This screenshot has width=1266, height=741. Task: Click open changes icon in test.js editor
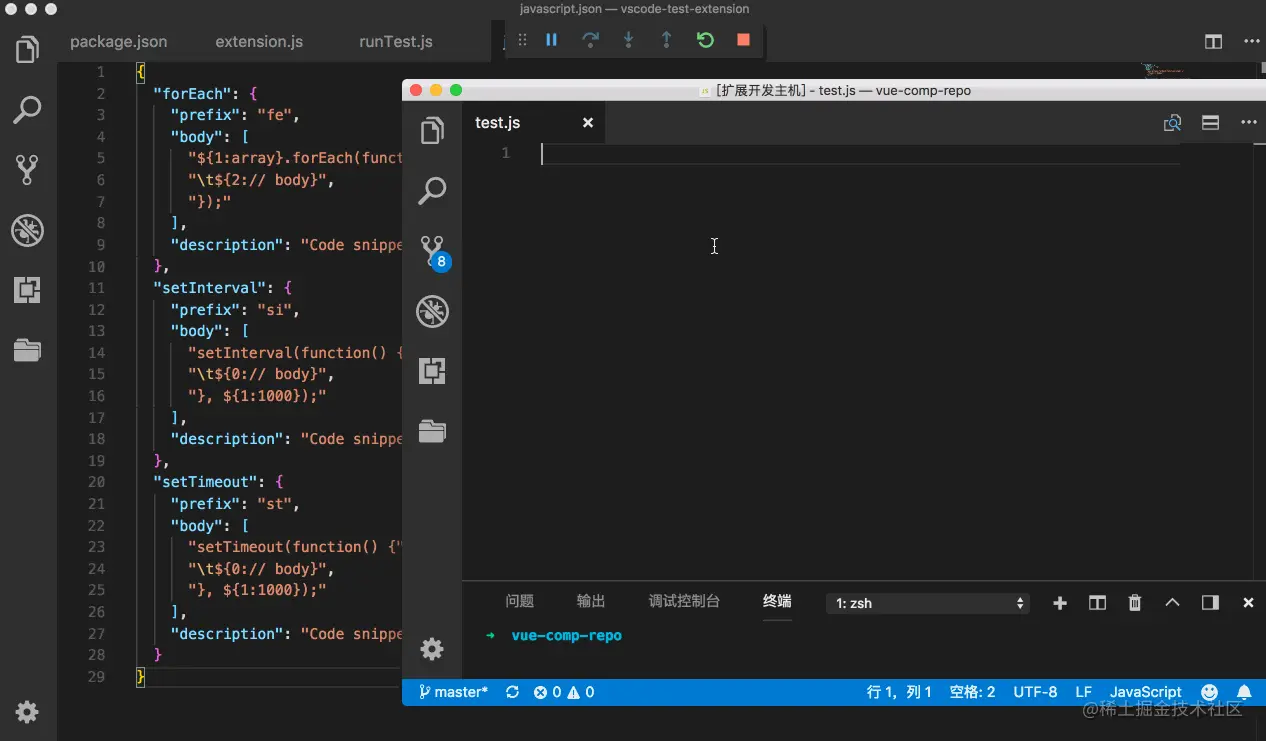1172,123
